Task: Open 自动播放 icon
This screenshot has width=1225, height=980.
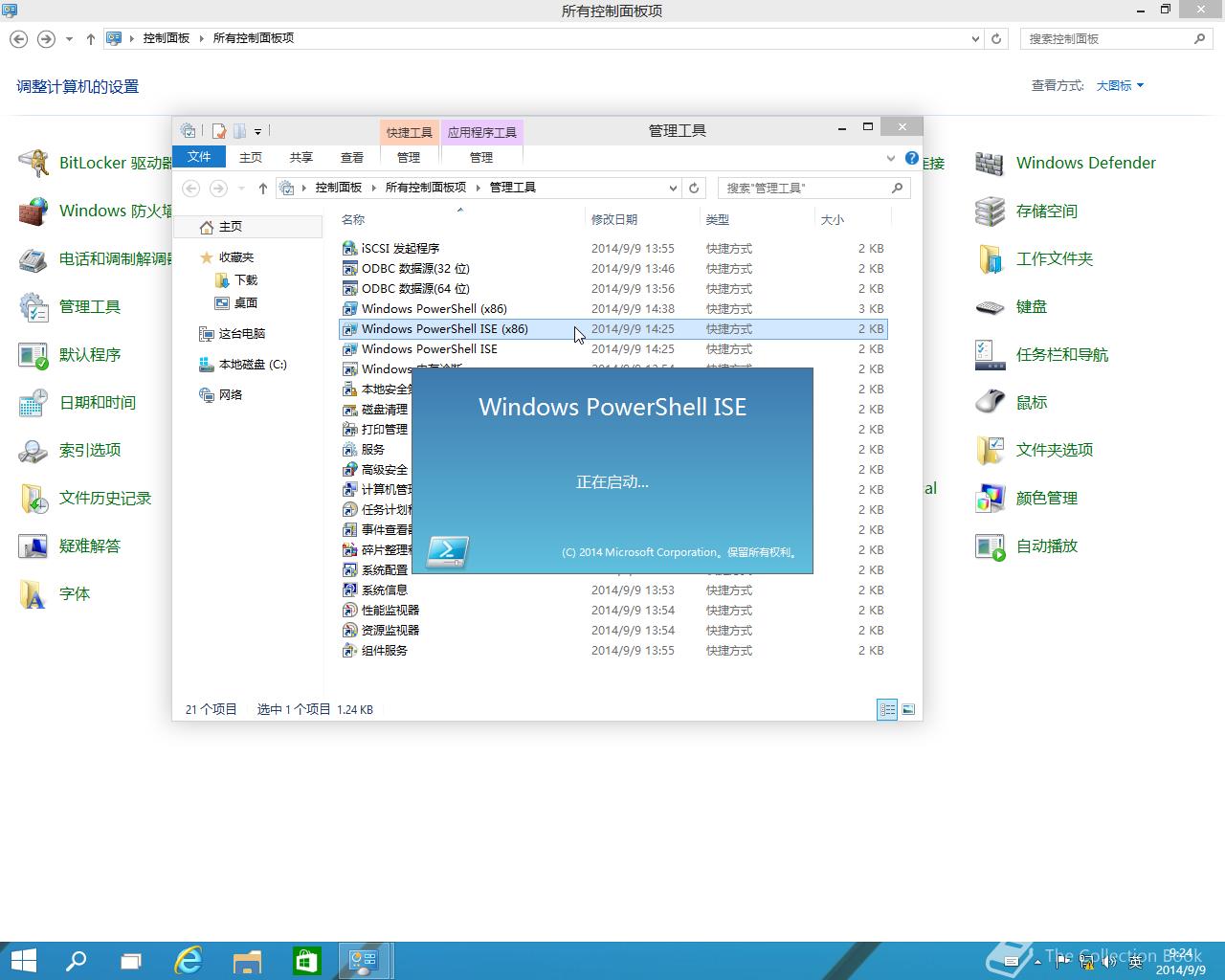Action: click(x=990, y=546)
